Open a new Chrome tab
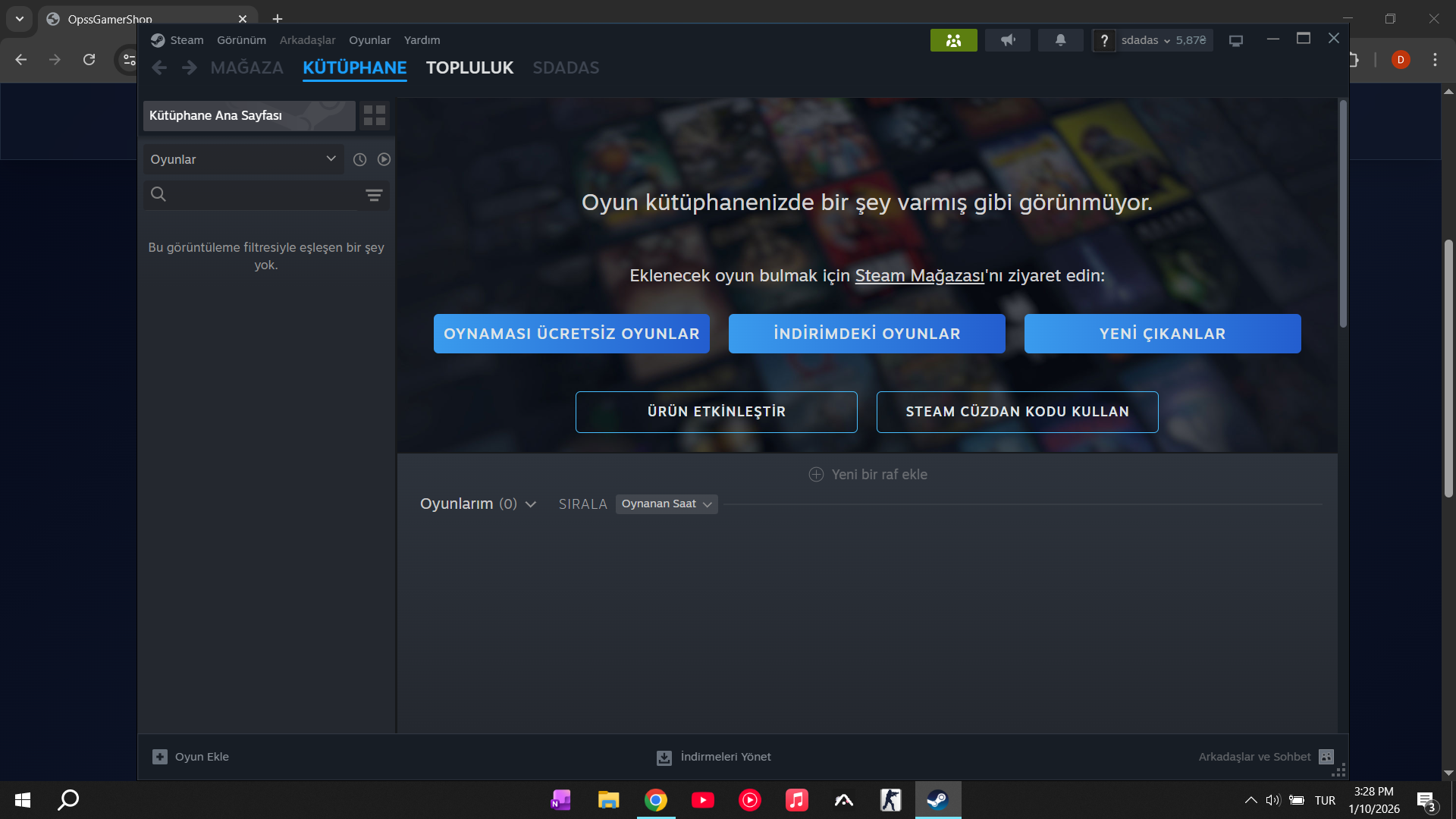 tap(278, 18)
